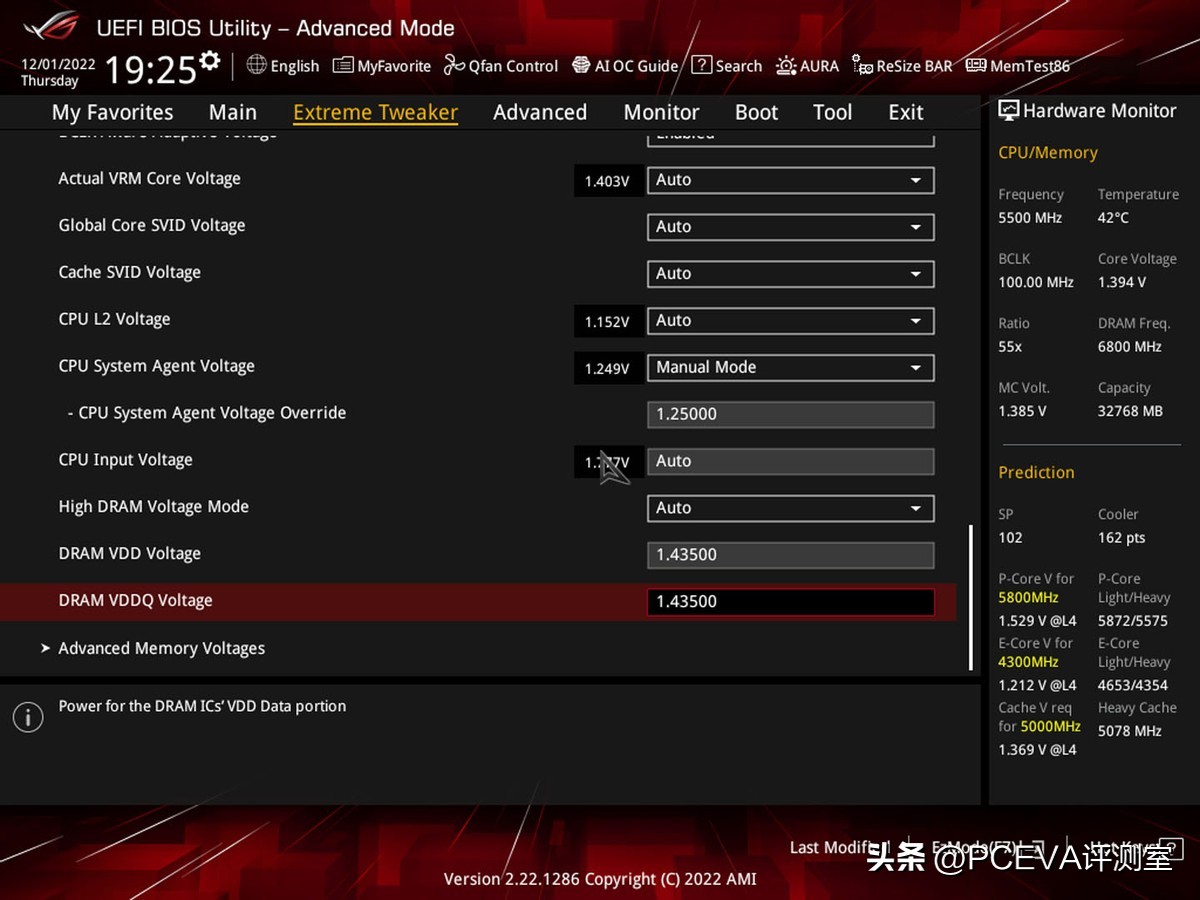Switch to the Boot tab
Viewport: 1200px width, 900px height.
click(756, 112)
